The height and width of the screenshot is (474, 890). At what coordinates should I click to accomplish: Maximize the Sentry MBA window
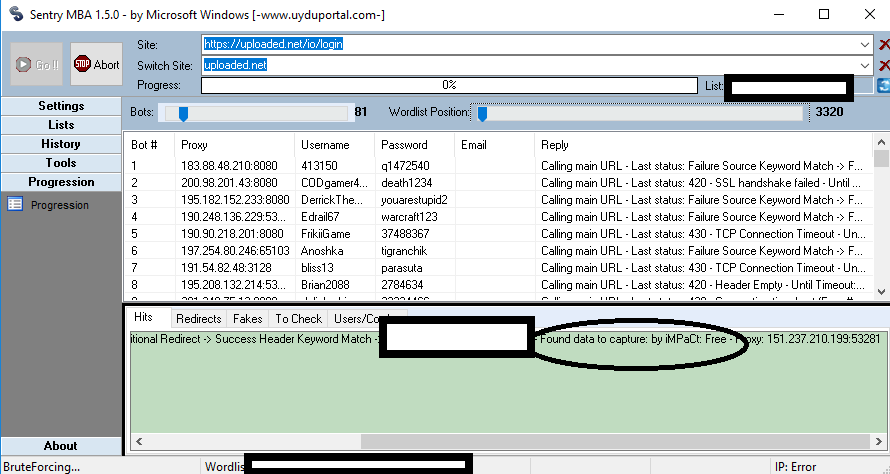point(824,14)
